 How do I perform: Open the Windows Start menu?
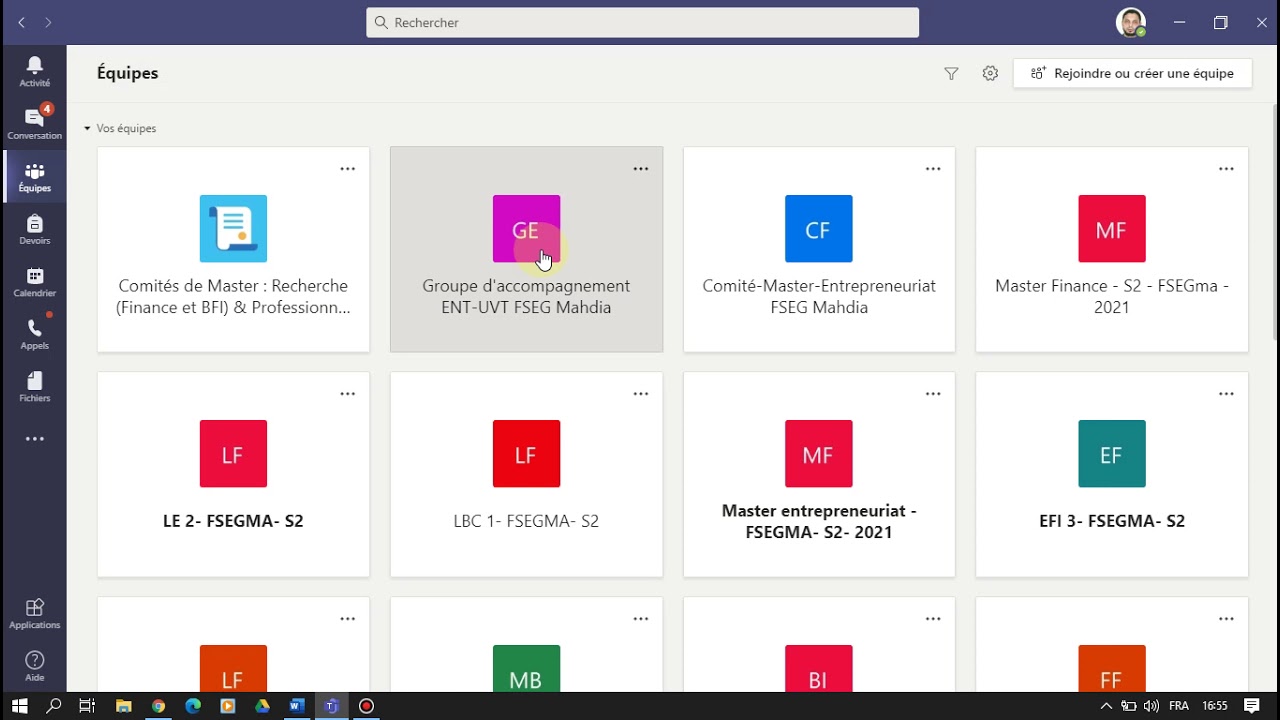tap(19, 706)
